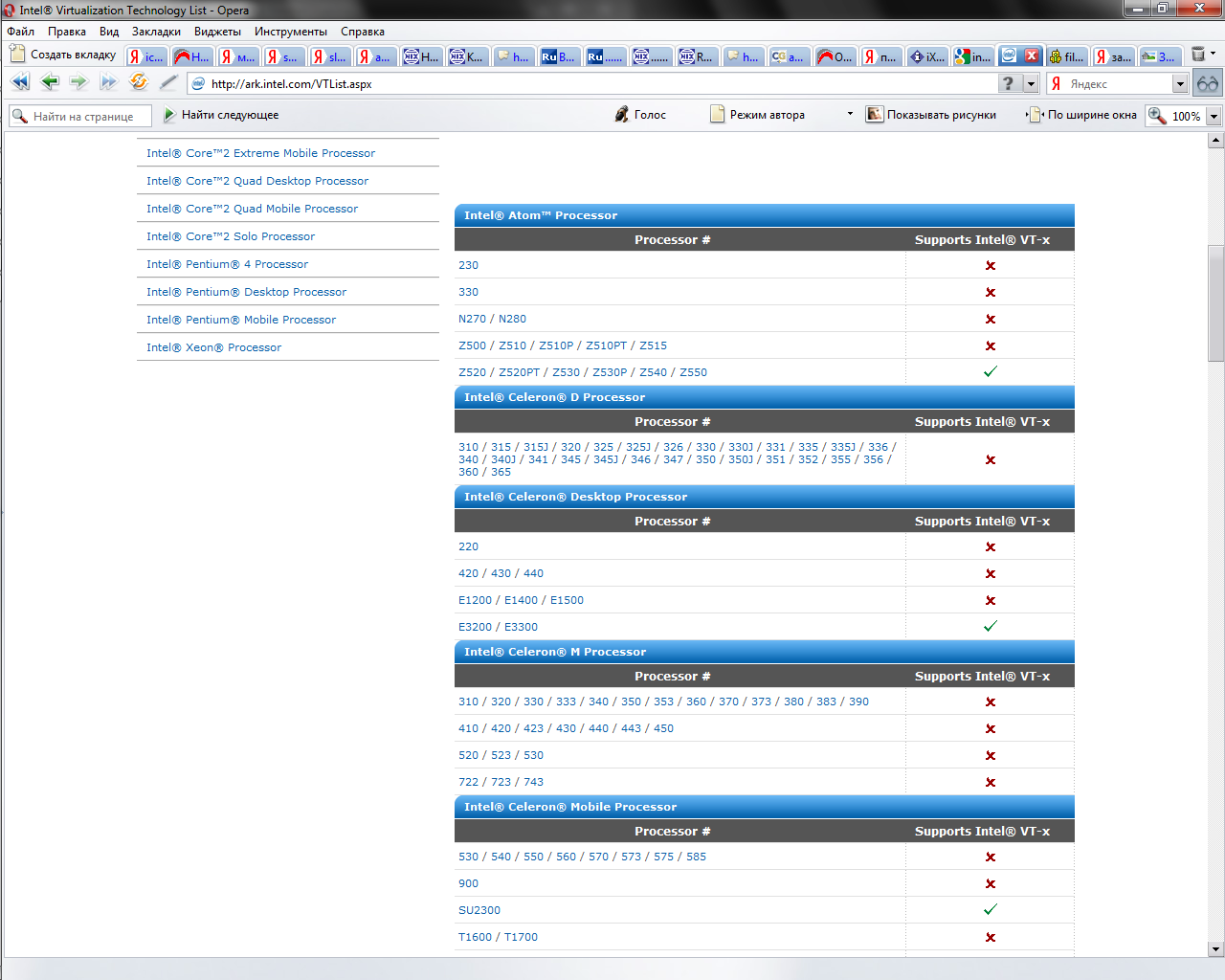Click Celeron M 722 link
The image size is (1225, 980).
[468, 782]
